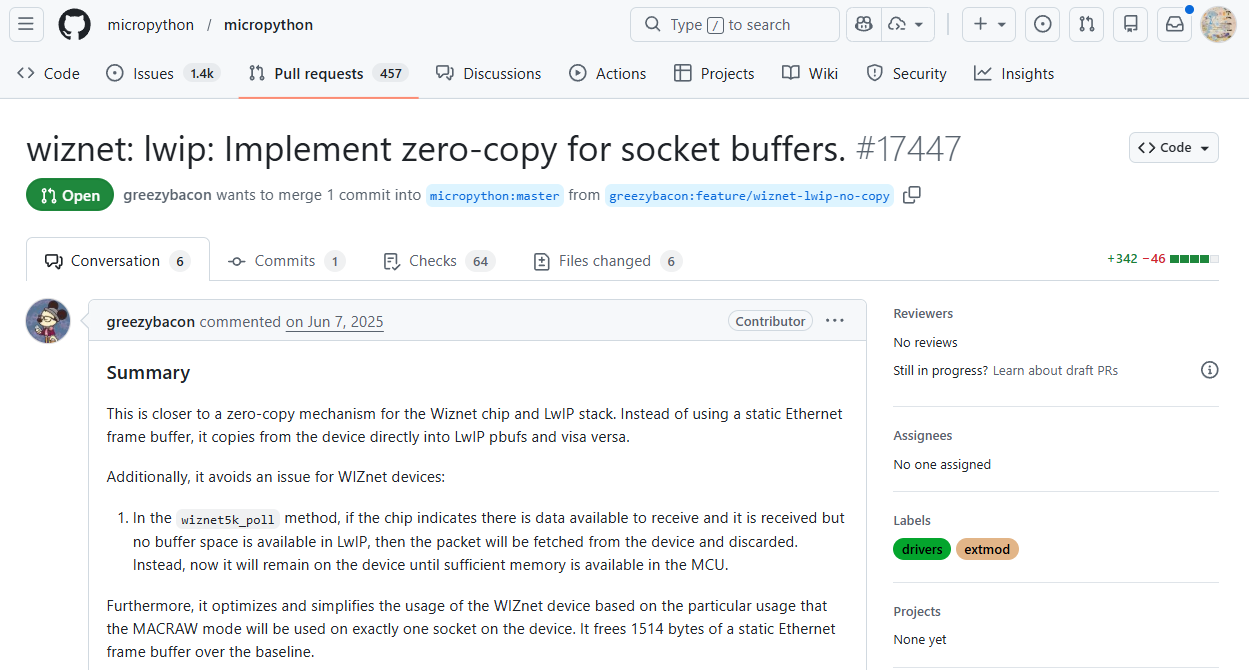
Task: Expand the Code dropdown button
Action: (1173, 147)
